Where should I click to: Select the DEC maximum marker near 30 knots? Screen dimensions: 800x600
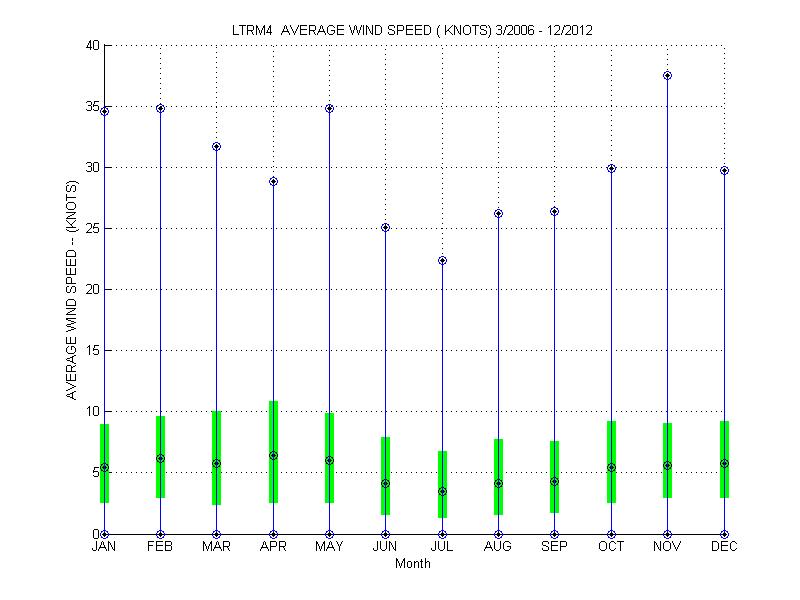point(724,170)
